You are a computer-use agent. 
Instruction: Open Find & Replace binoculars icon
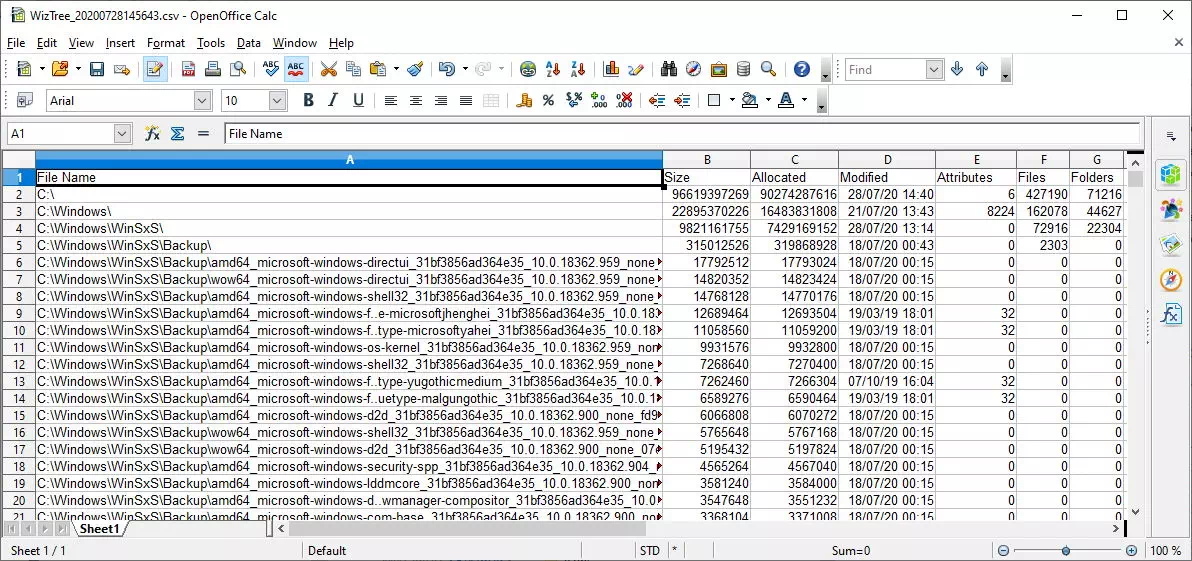point(667,69)
